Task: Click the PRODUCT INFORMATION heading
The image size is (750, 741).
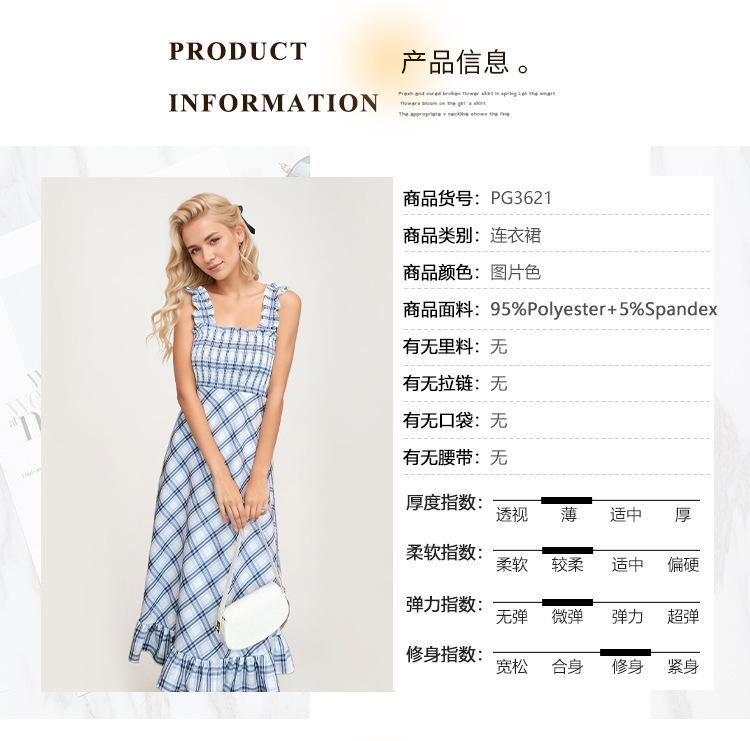Action: (273, 77)
